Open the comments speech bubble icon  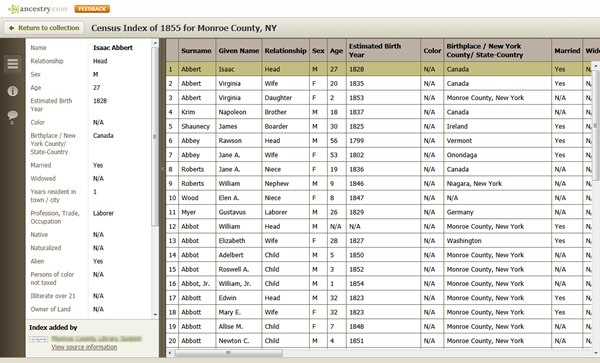pyautogui.click(x=13, y=116)
